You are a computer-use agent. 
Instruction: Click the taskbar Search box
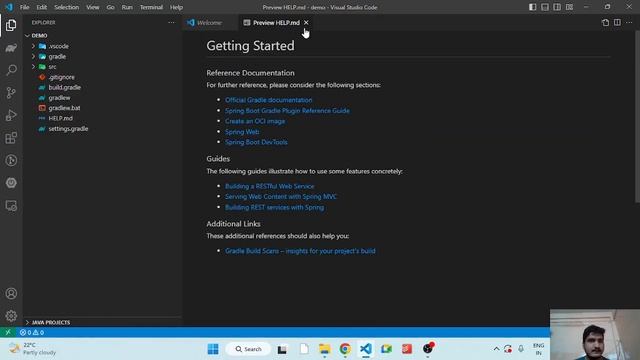(248, 349)
